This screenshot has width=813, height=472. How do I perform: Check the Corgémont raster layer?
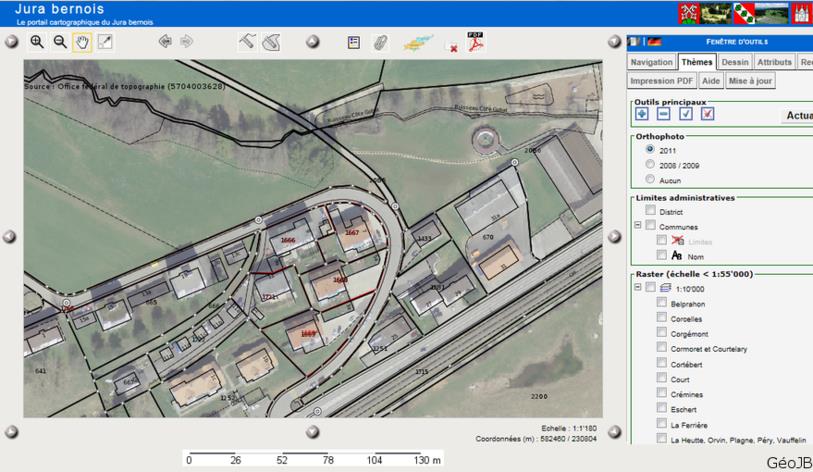pos(661,332)
